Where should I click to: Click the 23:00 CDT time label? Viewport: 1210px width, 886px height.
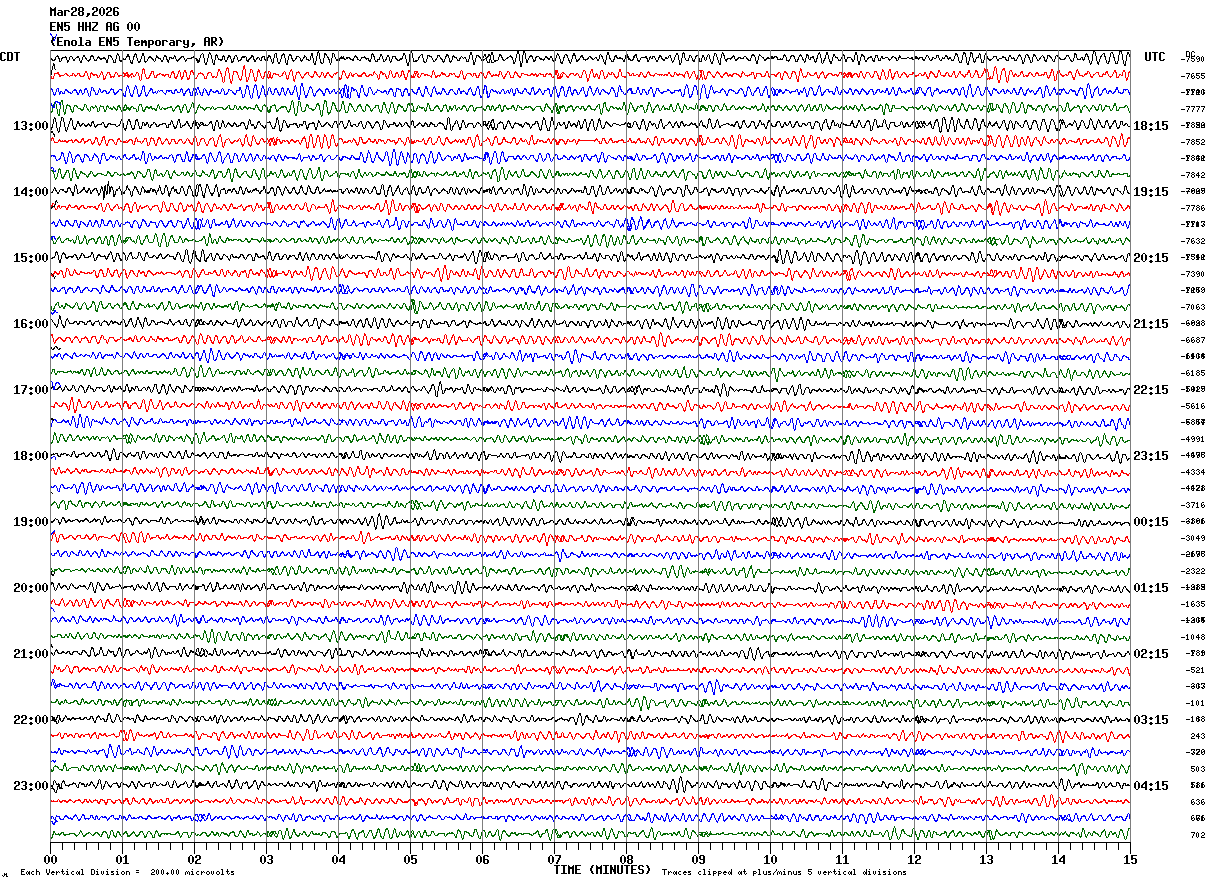coord(31,786)
